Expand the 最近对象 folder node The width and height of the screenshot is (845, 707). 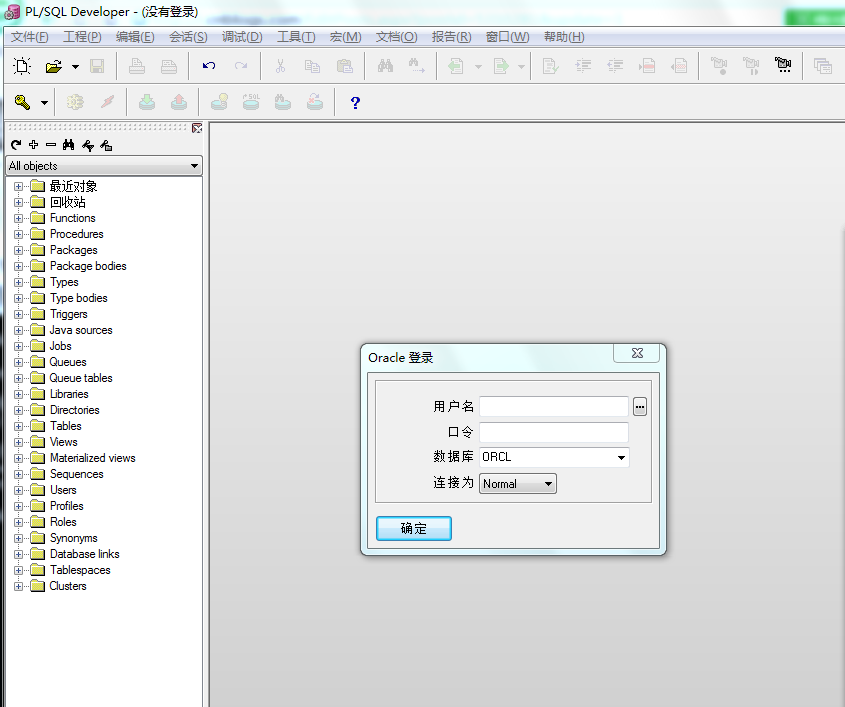(x=18, y=186)
